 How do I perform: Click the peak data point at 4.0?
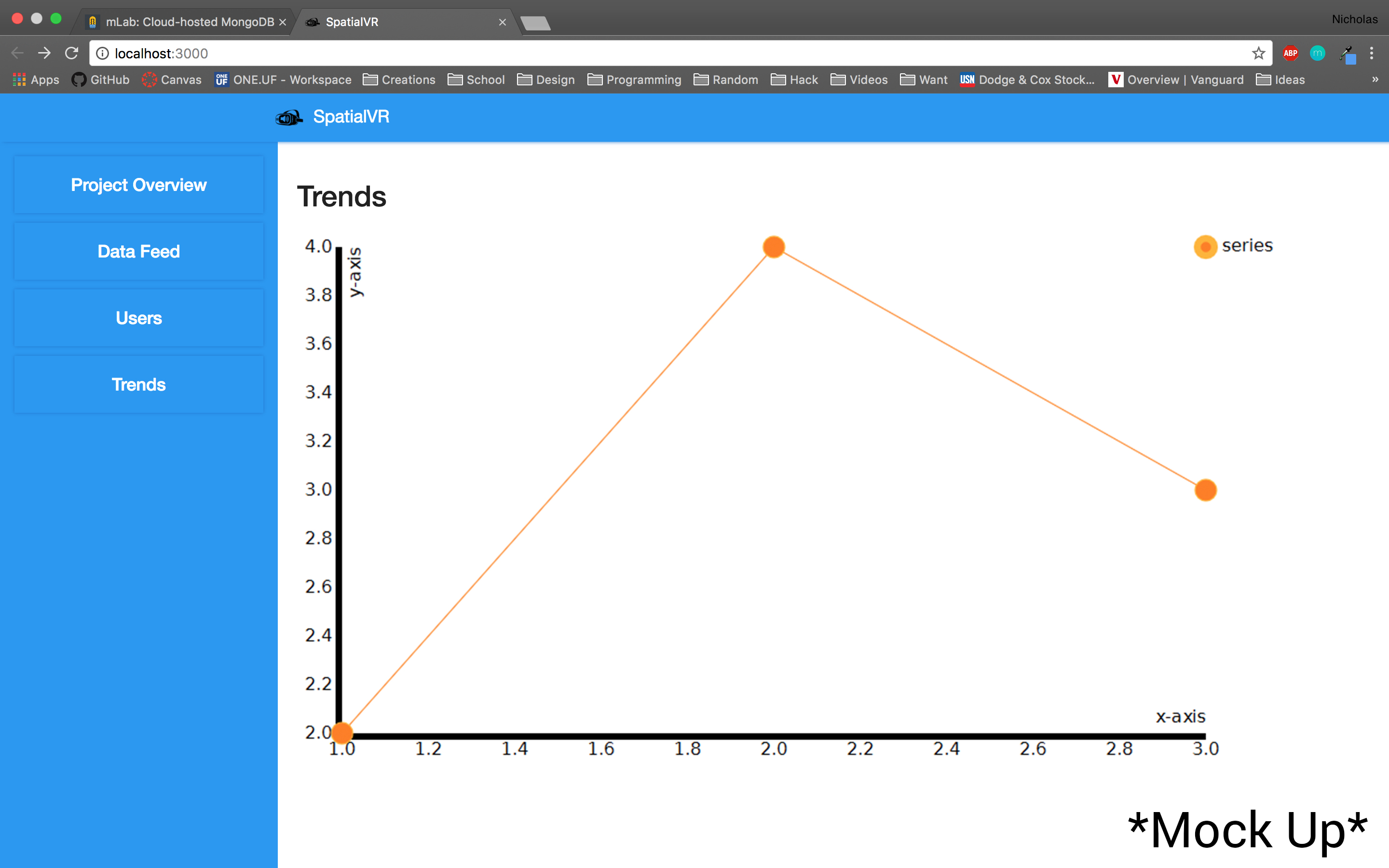(774, 247)
